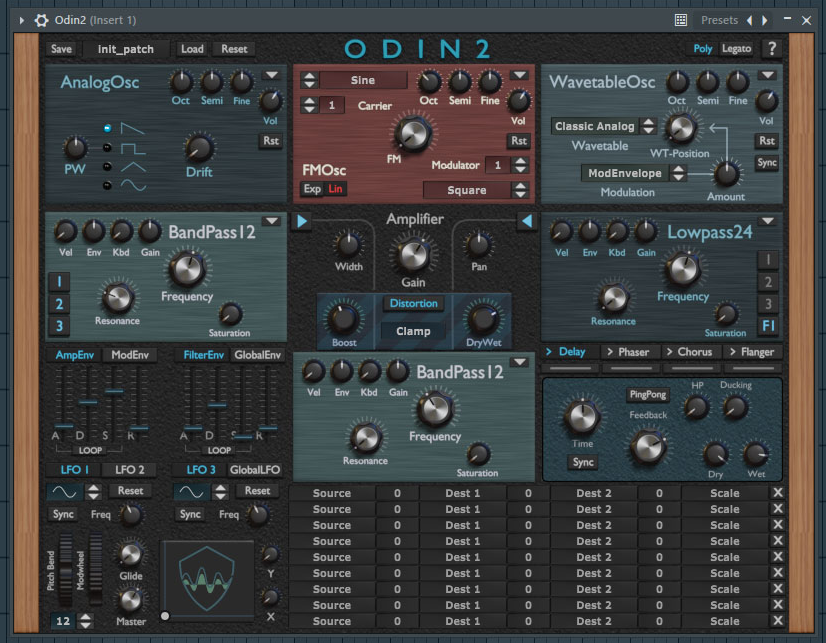Select the sine waveform in AnalogOsc
Screen dimensions: 826x643
pos(107,185)
